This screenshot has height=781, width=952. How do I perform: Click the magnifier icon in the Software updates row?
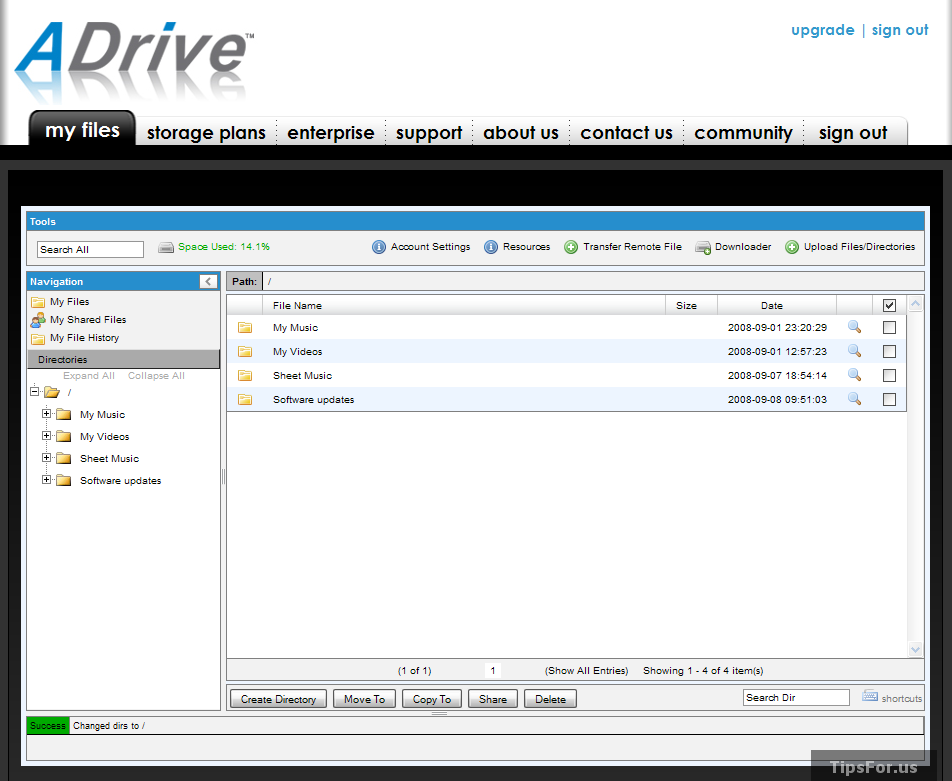pyautogui.click(x=854, y=399)
